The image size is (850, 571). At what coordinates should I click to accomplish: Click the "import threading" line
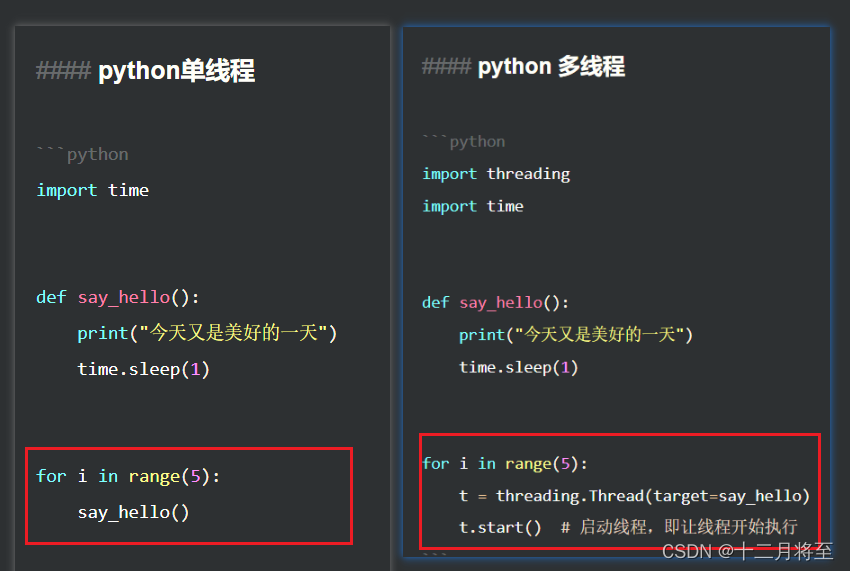click(496, 174)
